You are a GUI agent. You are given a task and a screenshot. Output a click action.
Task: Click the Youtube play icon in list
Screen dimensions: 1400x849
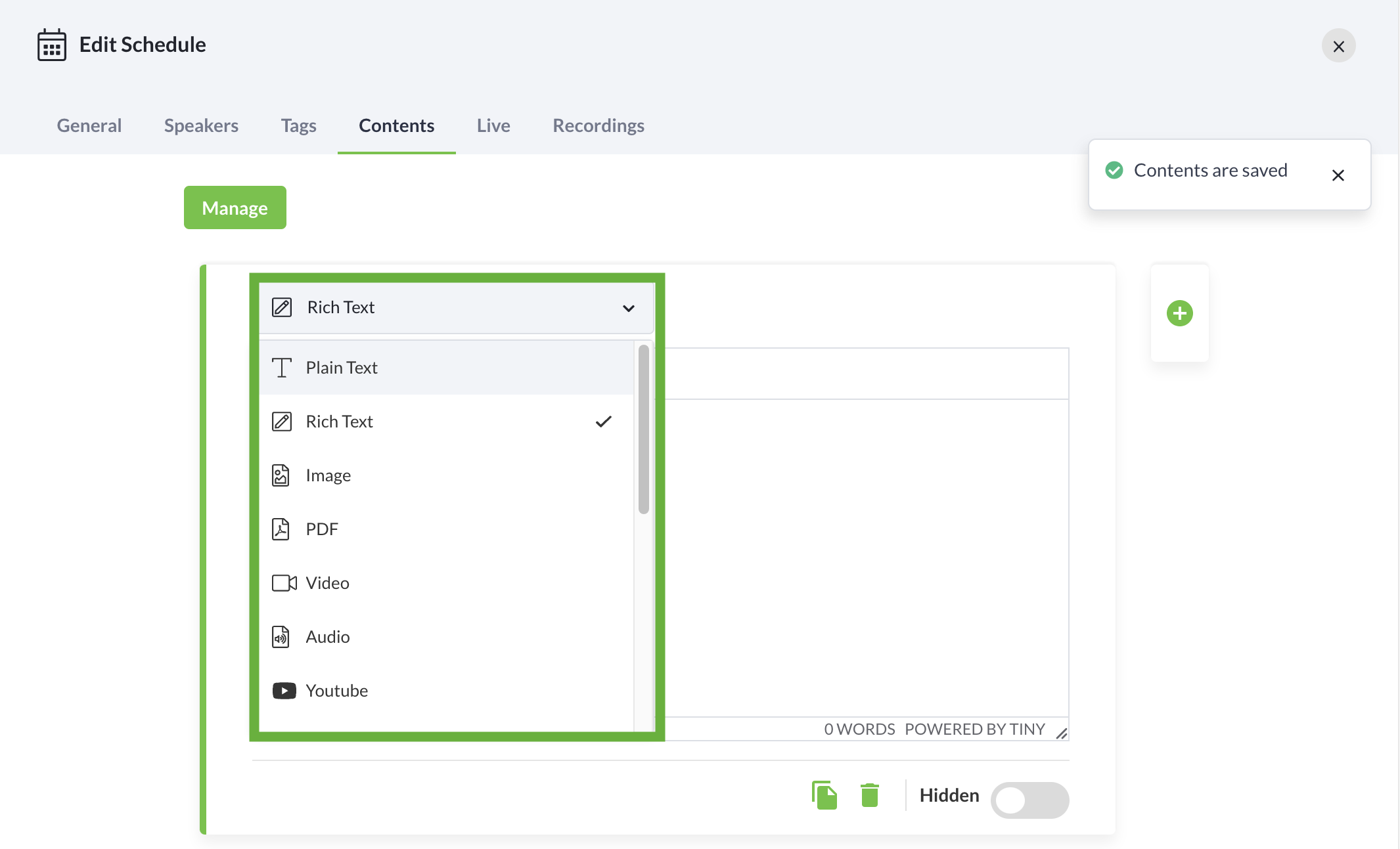click(x=284, y=691)
